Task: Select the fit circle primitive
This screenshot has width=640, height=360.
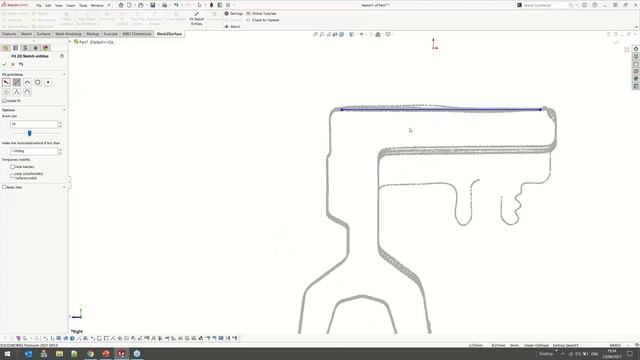Action: coord(38,82)
